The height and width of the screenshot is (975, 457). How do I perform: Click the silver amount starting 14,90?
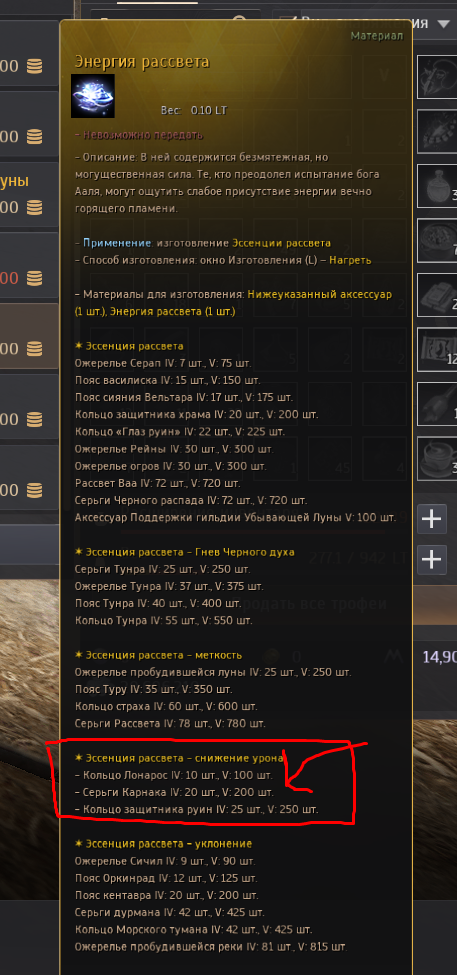point(440,657)
